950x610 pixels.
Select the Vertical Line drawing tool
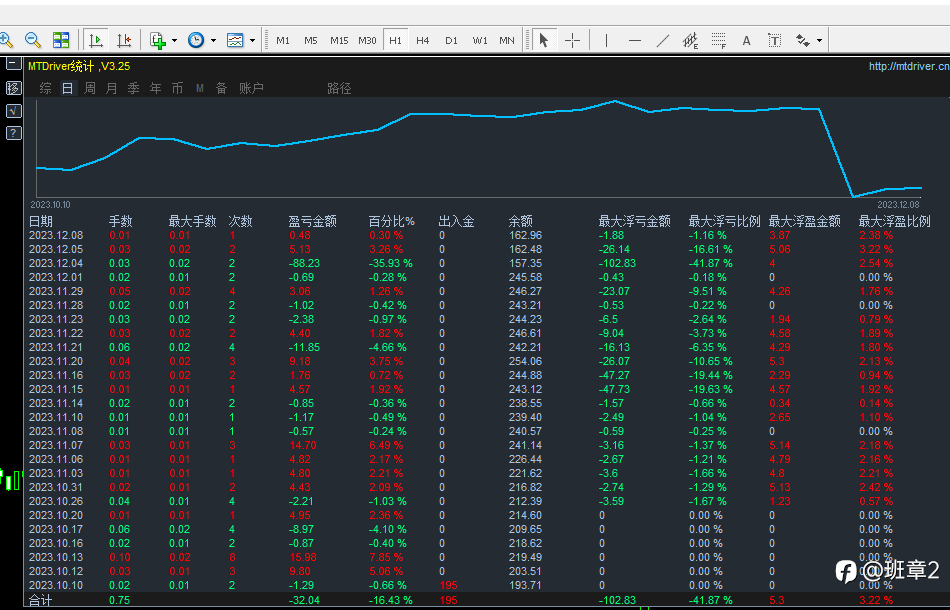tap(606, 40)
